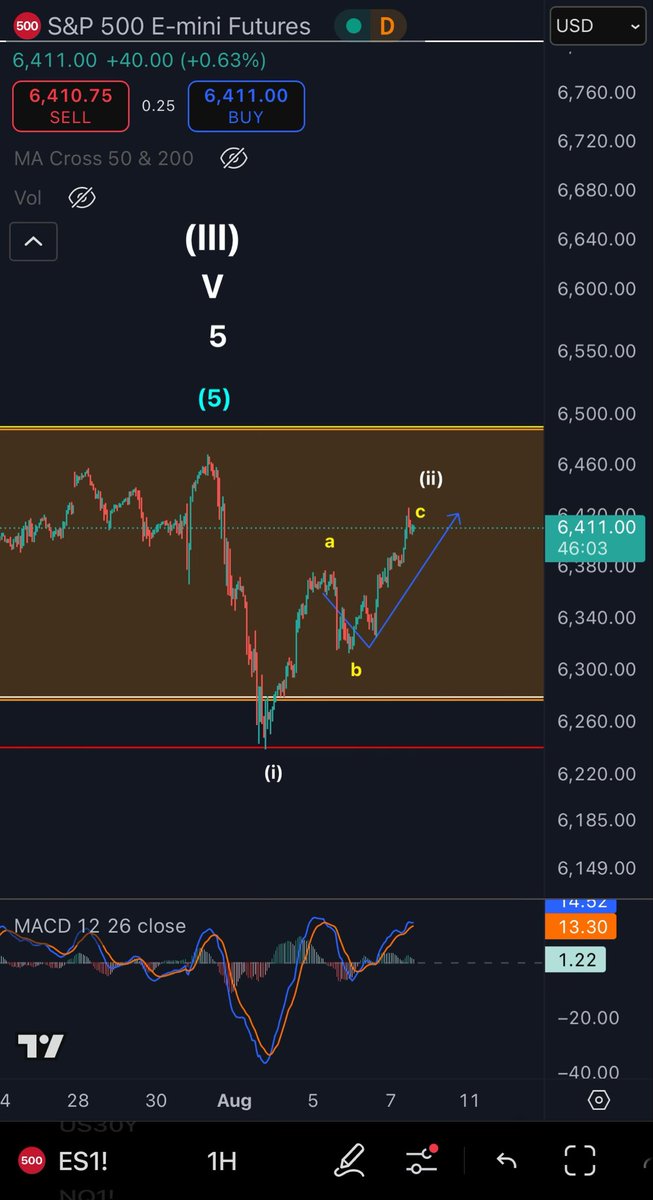The image size is (653, 1200).
Task: Click the price scale settings hexagon icon
Action: click(x=598, y=1101)
